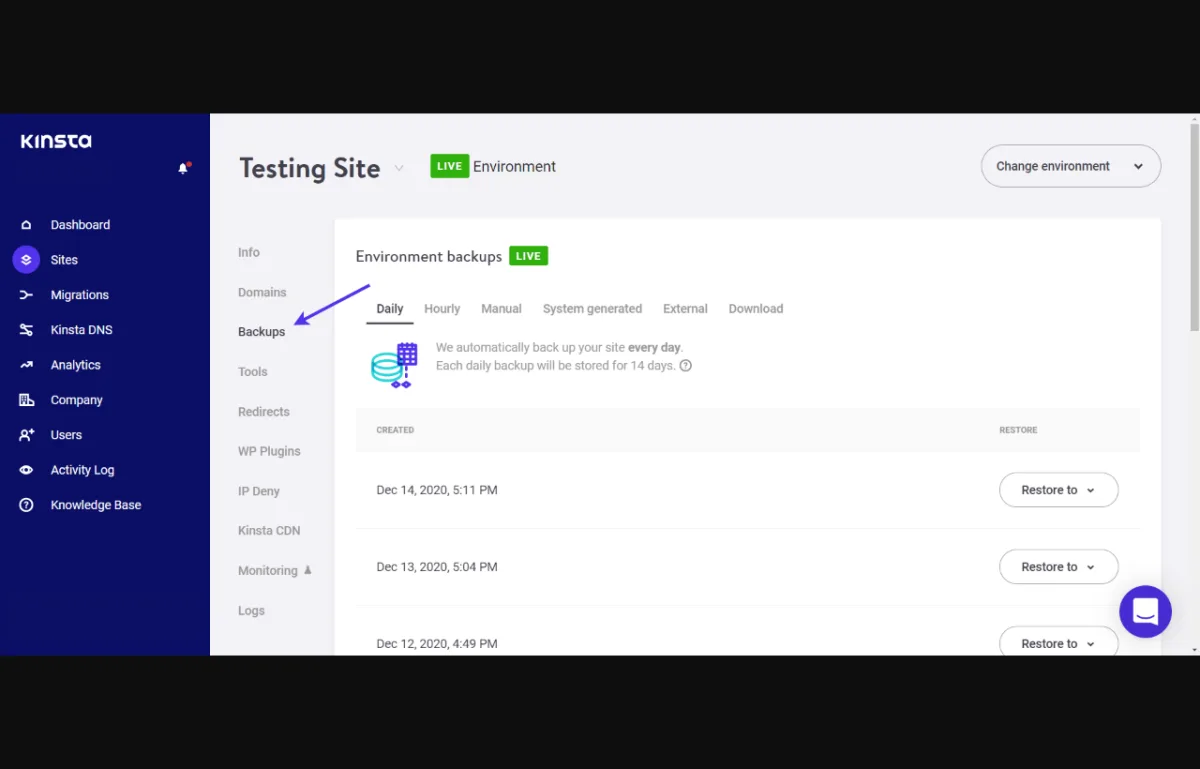This screenshot has width=1200, height=769.
Task: Open the WP Plugins section
Action: pos(269,451)
